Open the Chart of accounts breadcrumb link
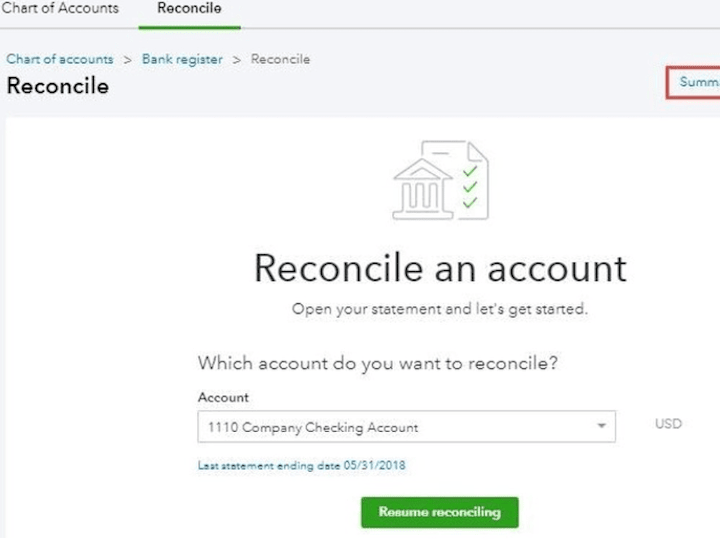This screenshot has width=720, height=540. tap(60, 59)
